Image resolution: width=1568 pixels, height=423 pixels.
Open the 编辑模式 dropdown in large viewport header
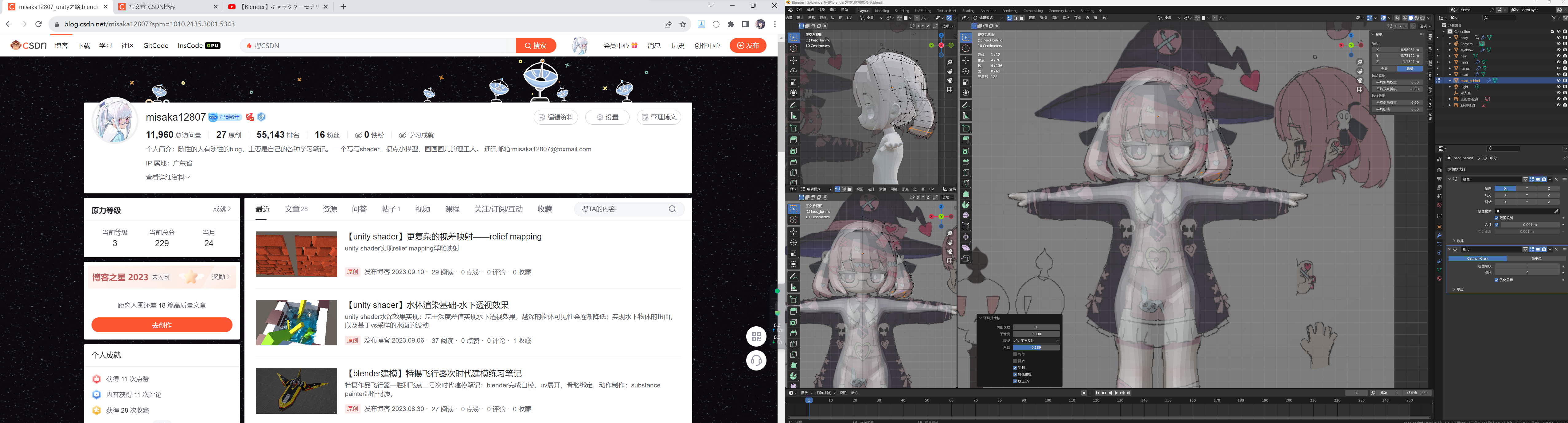989,17
